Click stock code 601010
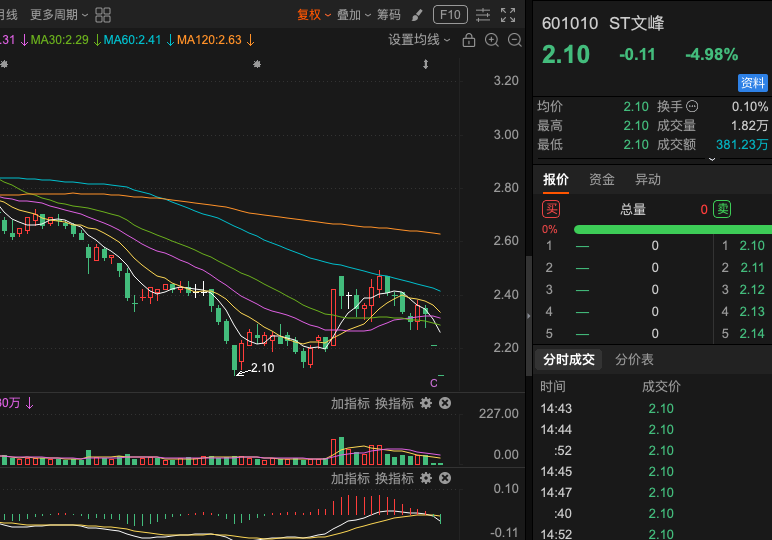 point(570,23)
